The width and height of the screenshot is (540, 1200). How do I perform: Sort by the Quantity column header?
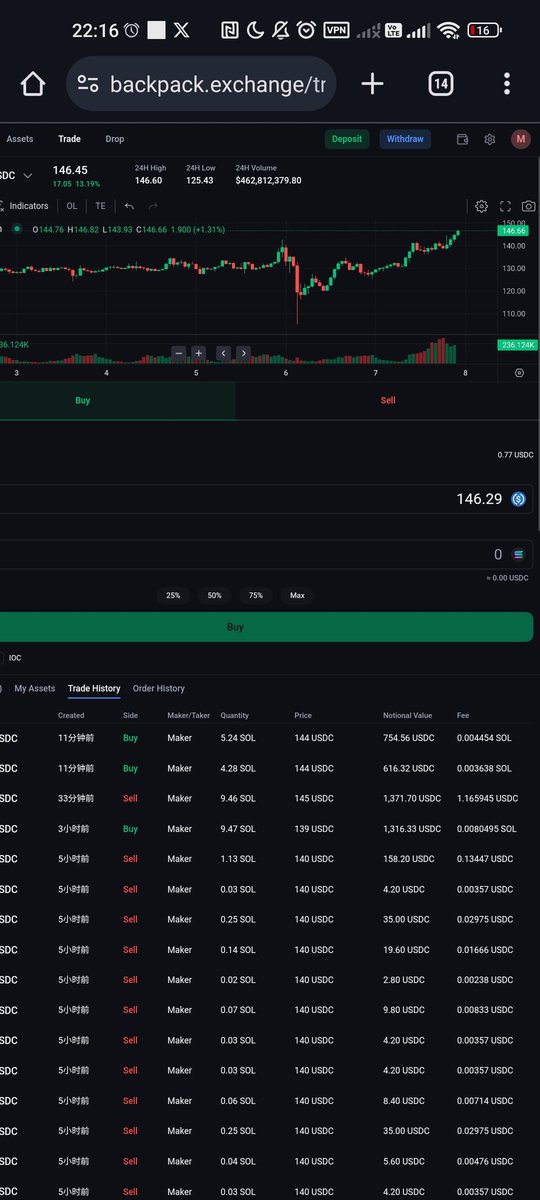click(x=235, y=716)
